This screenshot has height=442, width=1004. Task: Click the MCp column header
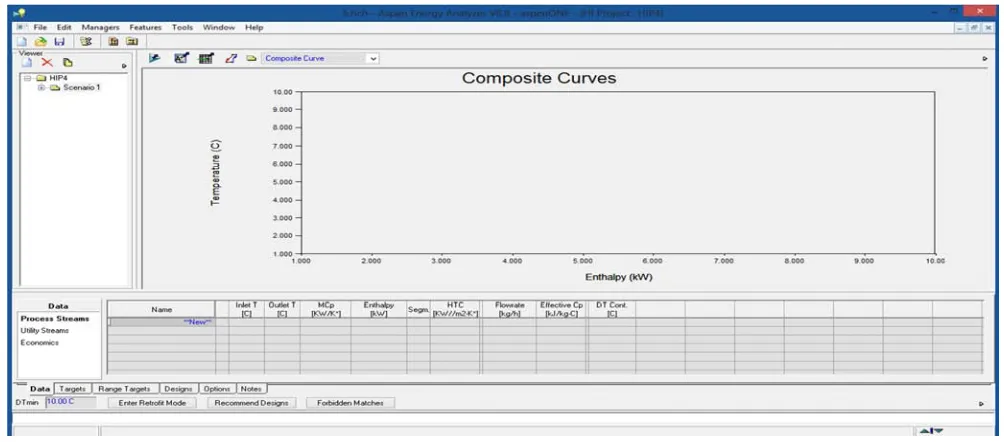click(x=325, y=309)
